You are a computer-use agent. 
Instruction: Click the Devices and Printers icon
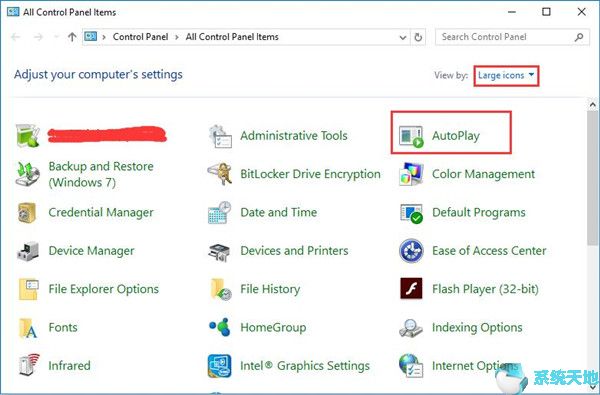[219, 252]
